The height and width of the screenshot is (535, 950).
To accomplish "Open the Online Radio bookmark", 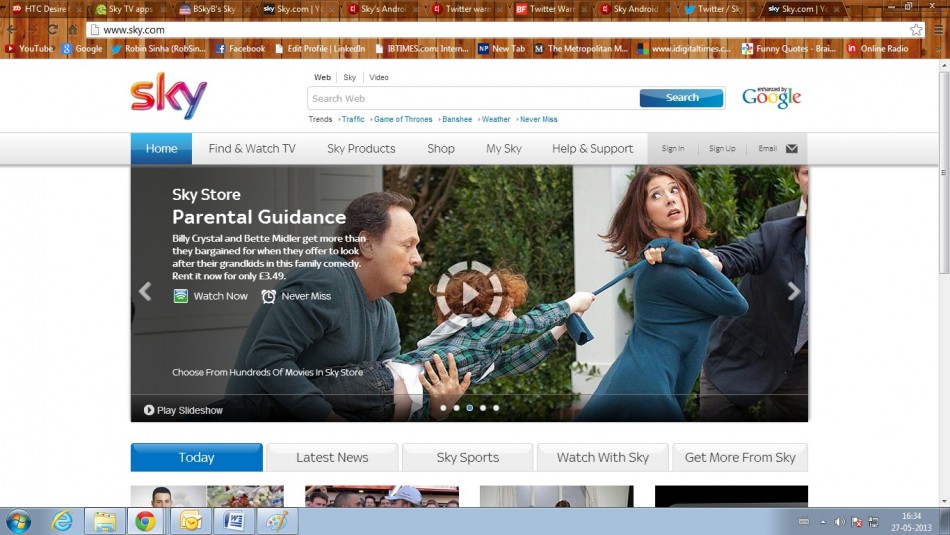I will (877, 48).
